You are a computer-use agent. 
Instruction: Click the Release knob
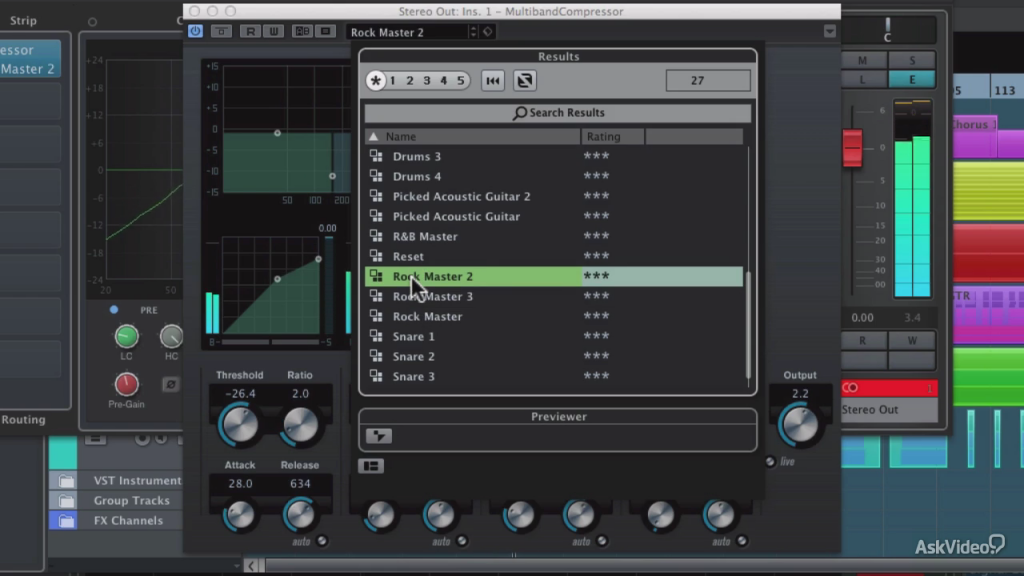pyautogui.click(x=300, y=515)
